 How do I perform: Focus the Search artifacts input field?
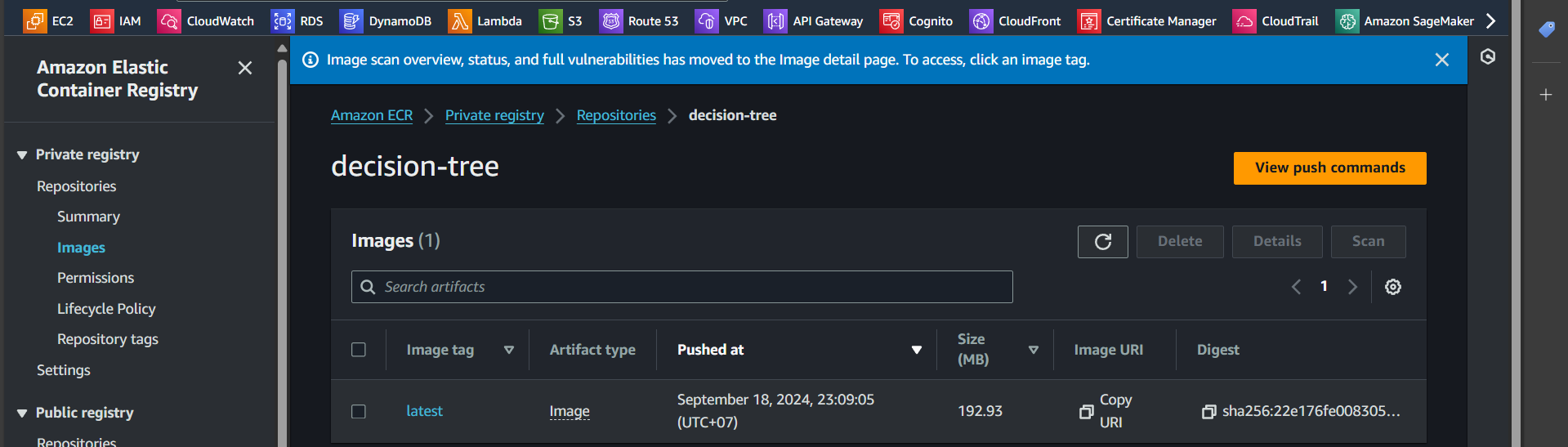tap(682, 287)
